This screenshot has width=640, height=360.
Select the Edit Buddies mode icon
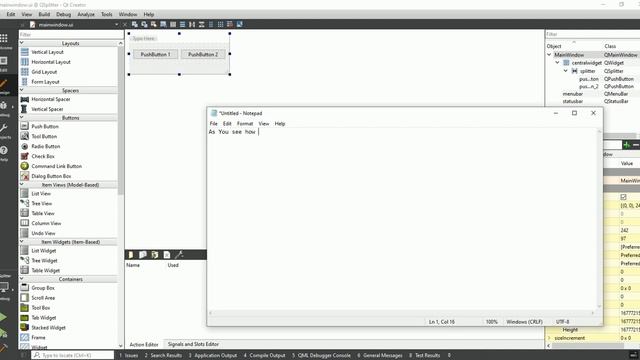153,24
